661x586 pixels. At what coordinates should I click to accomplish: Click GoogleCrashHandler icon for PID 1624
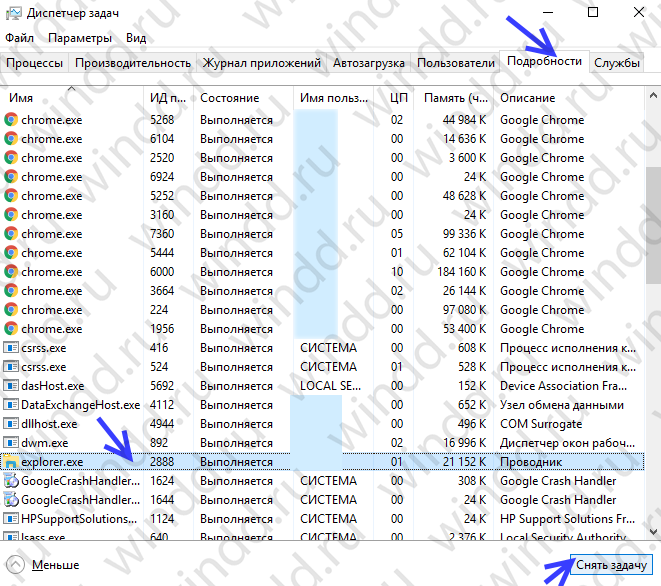(x=11, y=481)
